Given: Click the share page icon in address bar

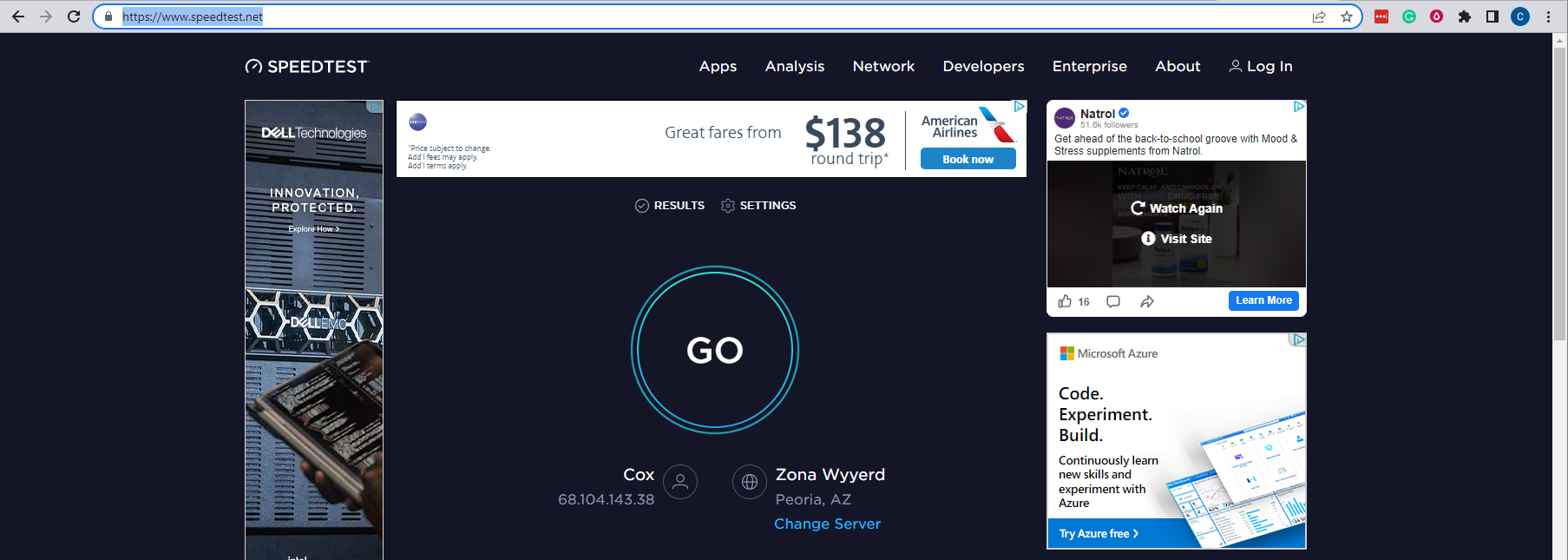Looking at the screenshot, I should (1319, 16).
